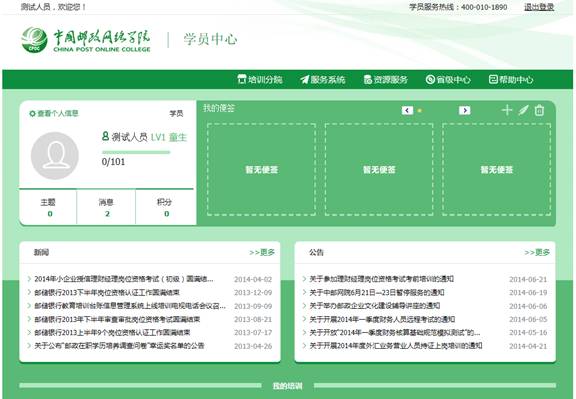Click the edit note pen icon
The height and width of the screenshot is (399, 576).
[x=523, y=110]
